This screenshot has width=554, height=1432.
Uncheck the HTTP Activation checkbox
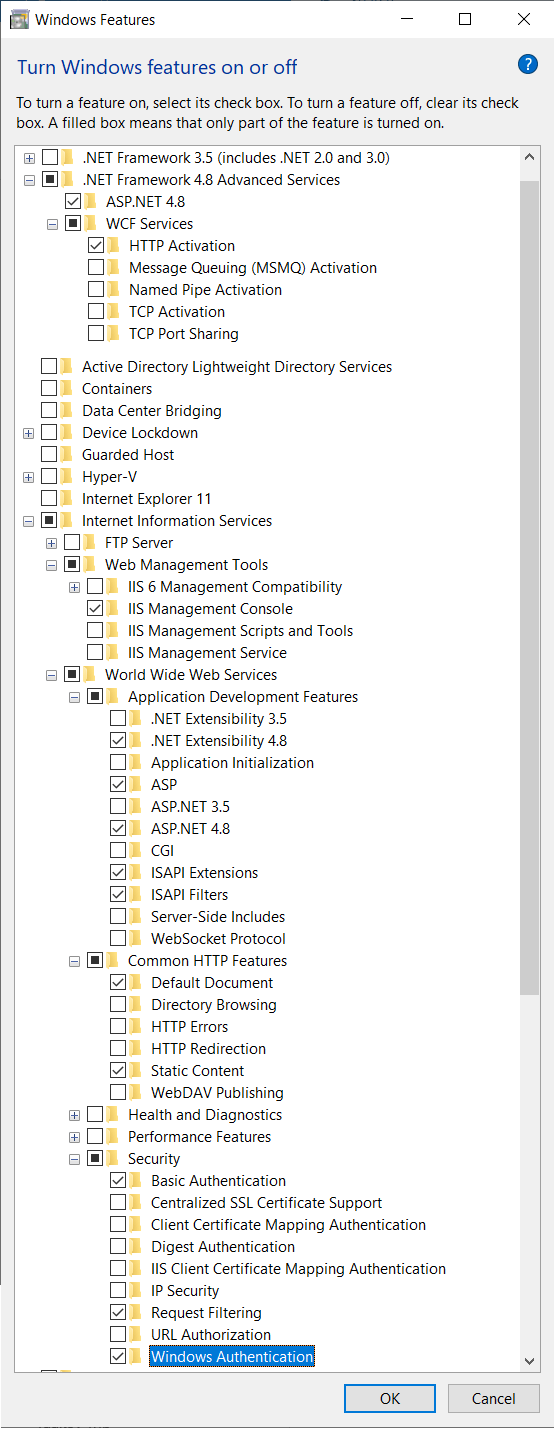pos(96,246)
